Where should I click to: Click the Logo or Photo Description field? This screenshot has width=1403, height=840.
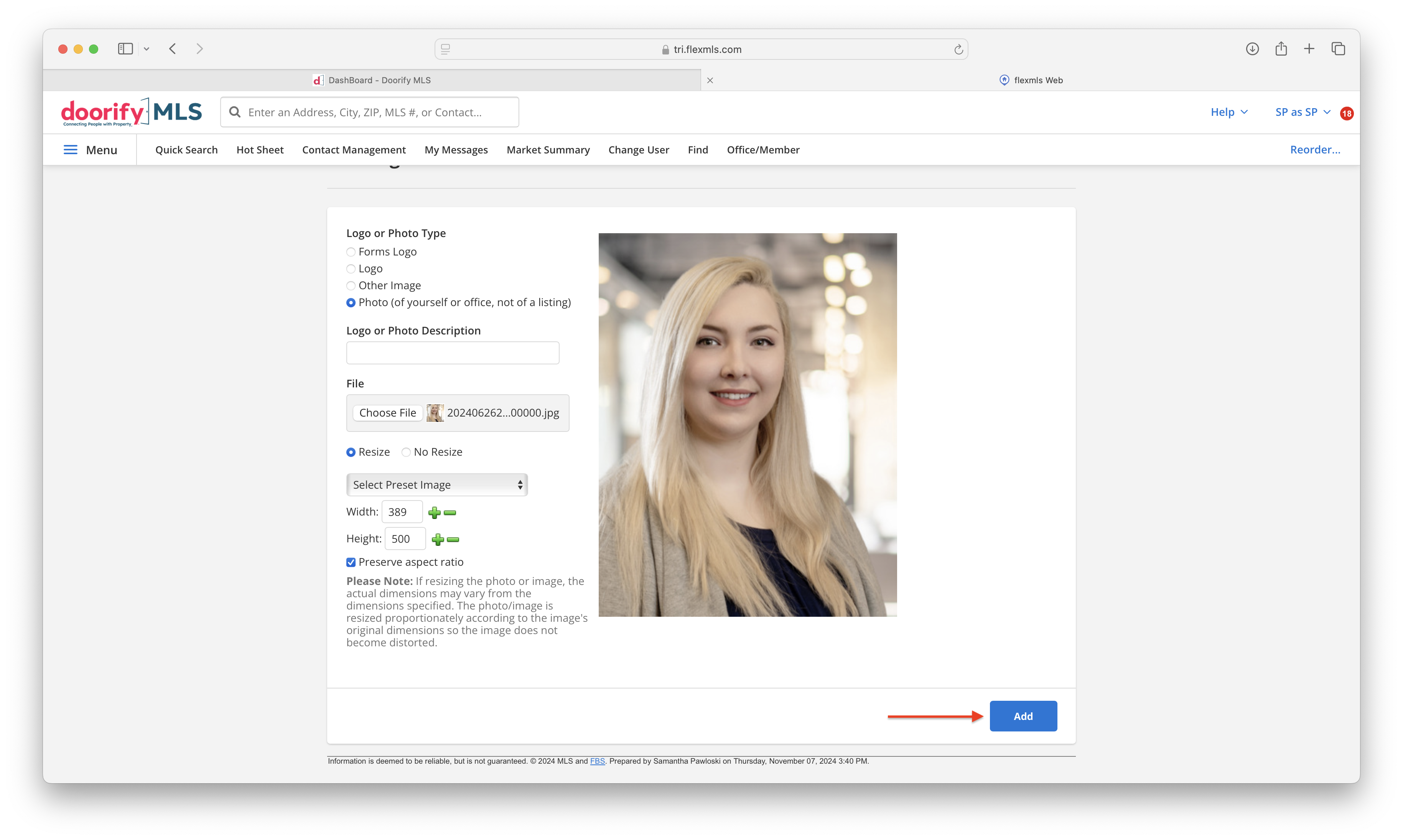(452, 352)
